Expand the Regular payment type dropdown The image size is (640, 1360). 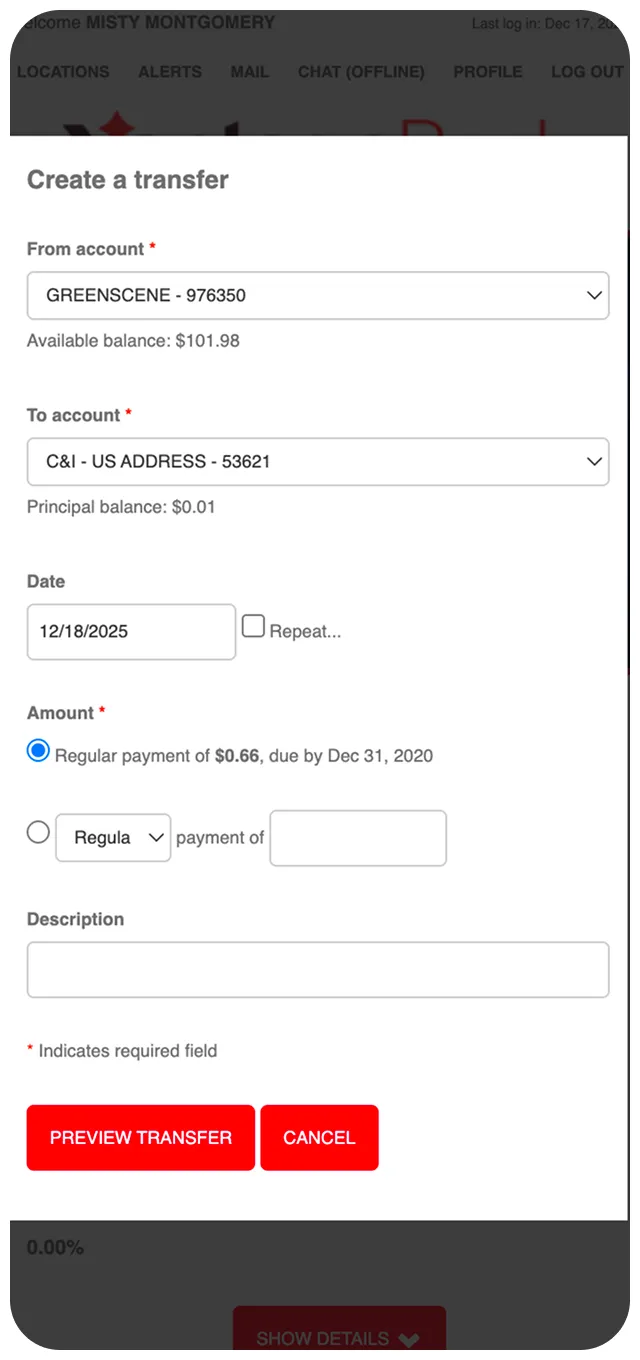[113, 838]
